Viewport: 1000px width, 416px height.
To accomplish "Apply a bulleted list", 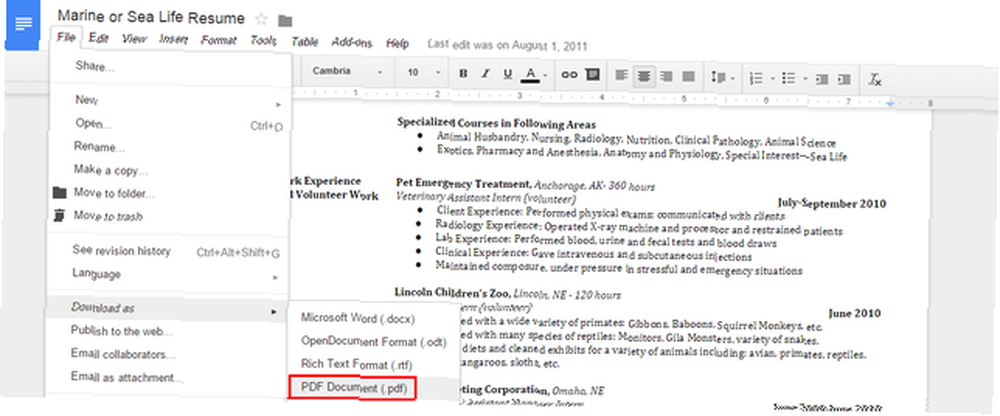I will point(789,78).
